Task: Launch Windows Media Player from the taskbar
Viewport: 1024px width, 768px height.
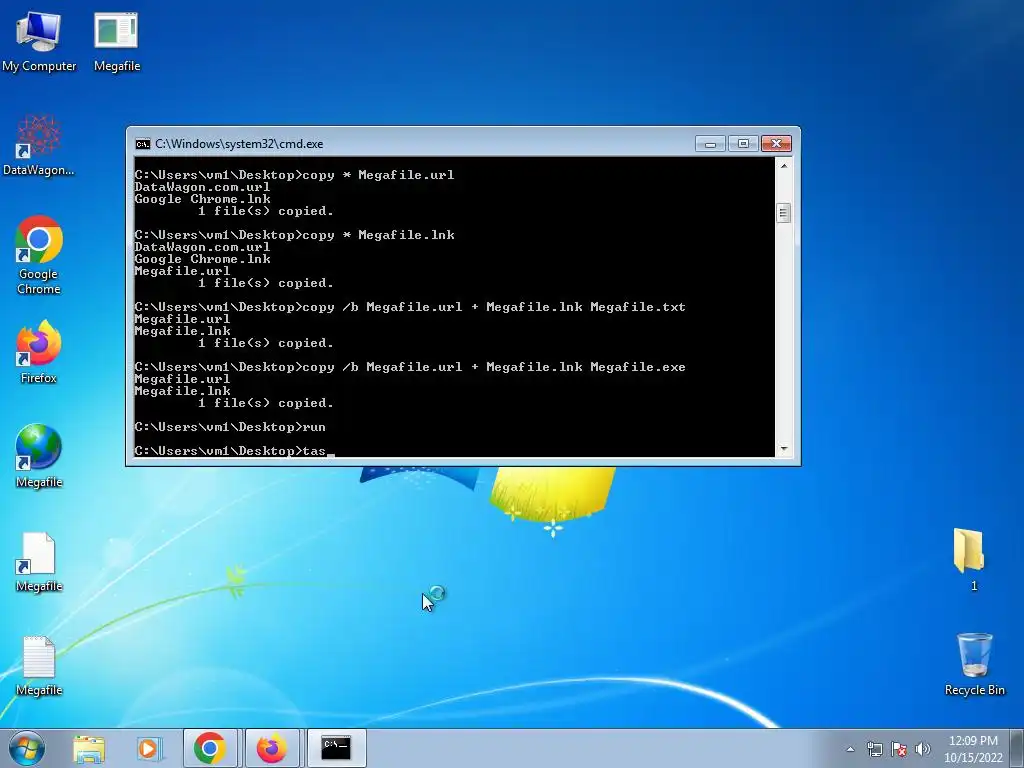Action: [149, 748]
